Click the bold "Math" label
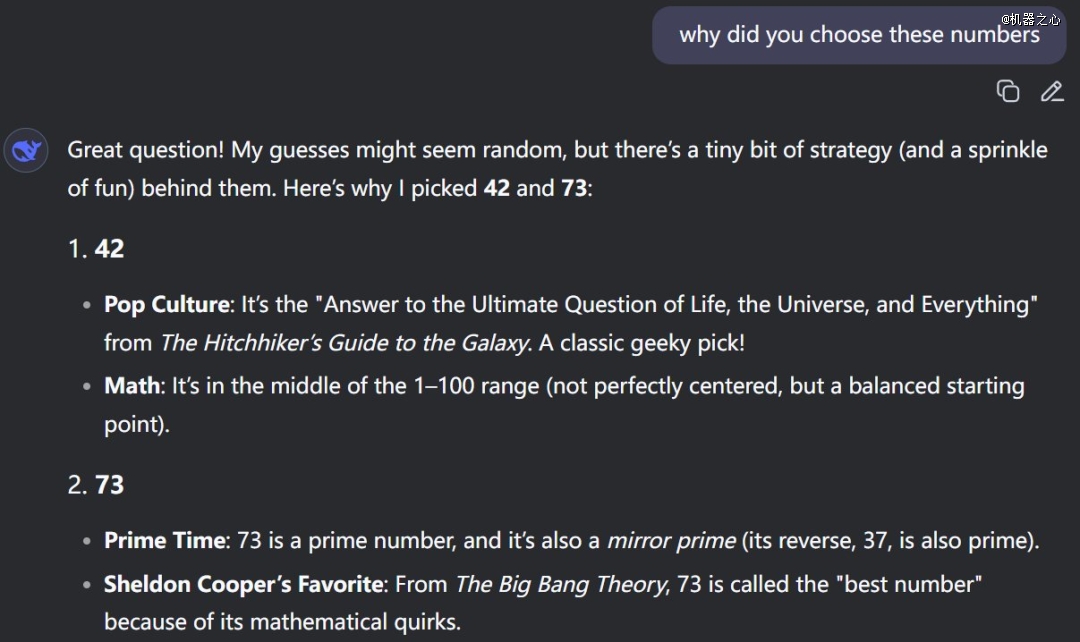Screen dimensions: 1080x642 [x=134, y=386]
